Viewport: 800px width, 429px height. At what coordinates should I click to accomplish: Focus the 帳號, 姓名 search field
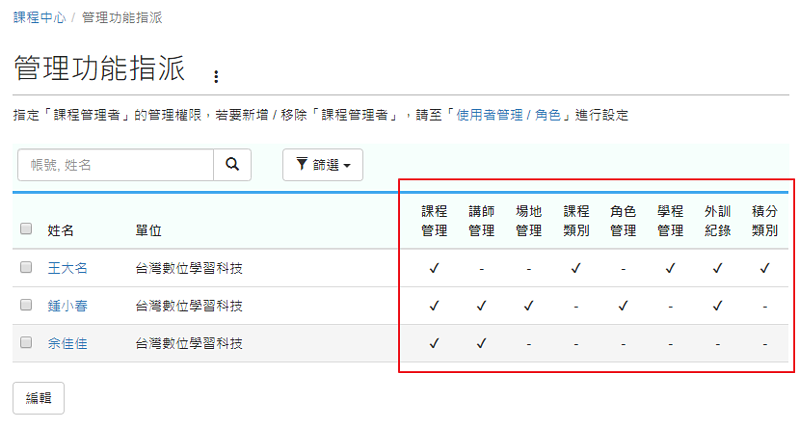115,165
